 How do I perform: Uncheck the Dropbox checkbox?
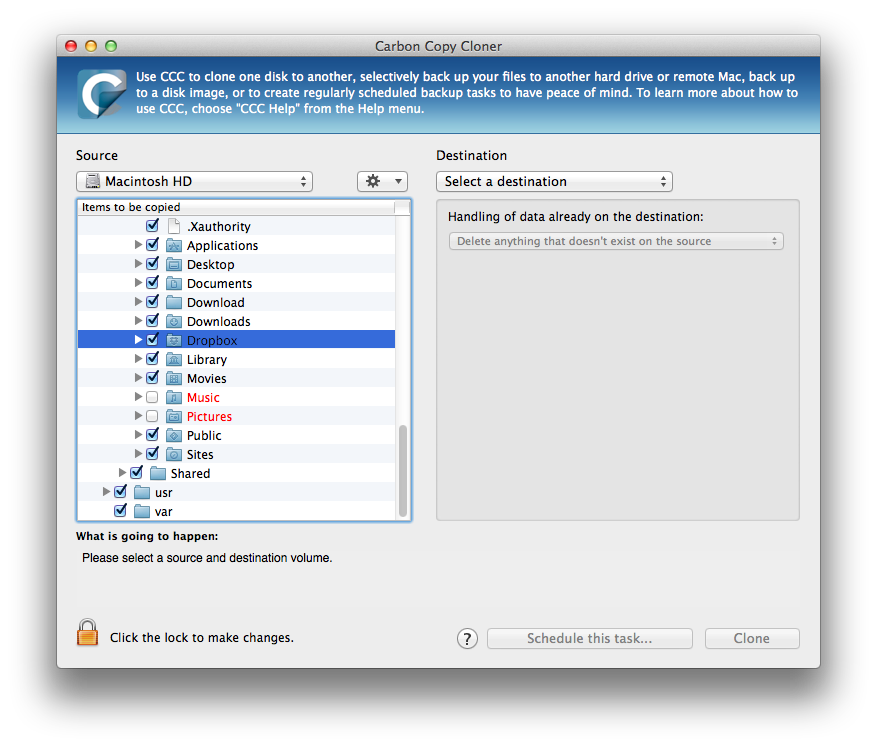coord(152,339)
